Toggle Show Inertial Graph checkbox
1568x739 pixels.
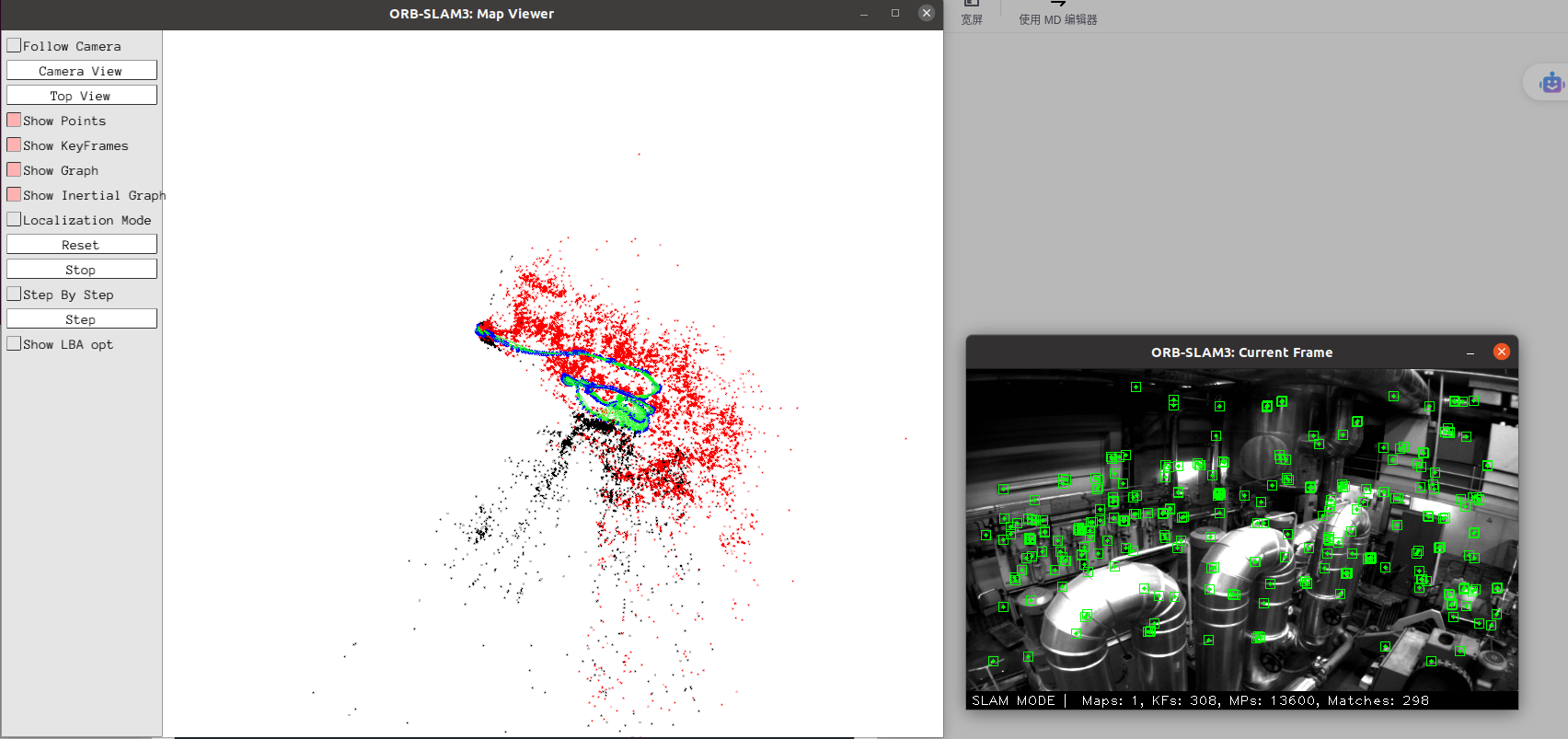pos(14,194)
